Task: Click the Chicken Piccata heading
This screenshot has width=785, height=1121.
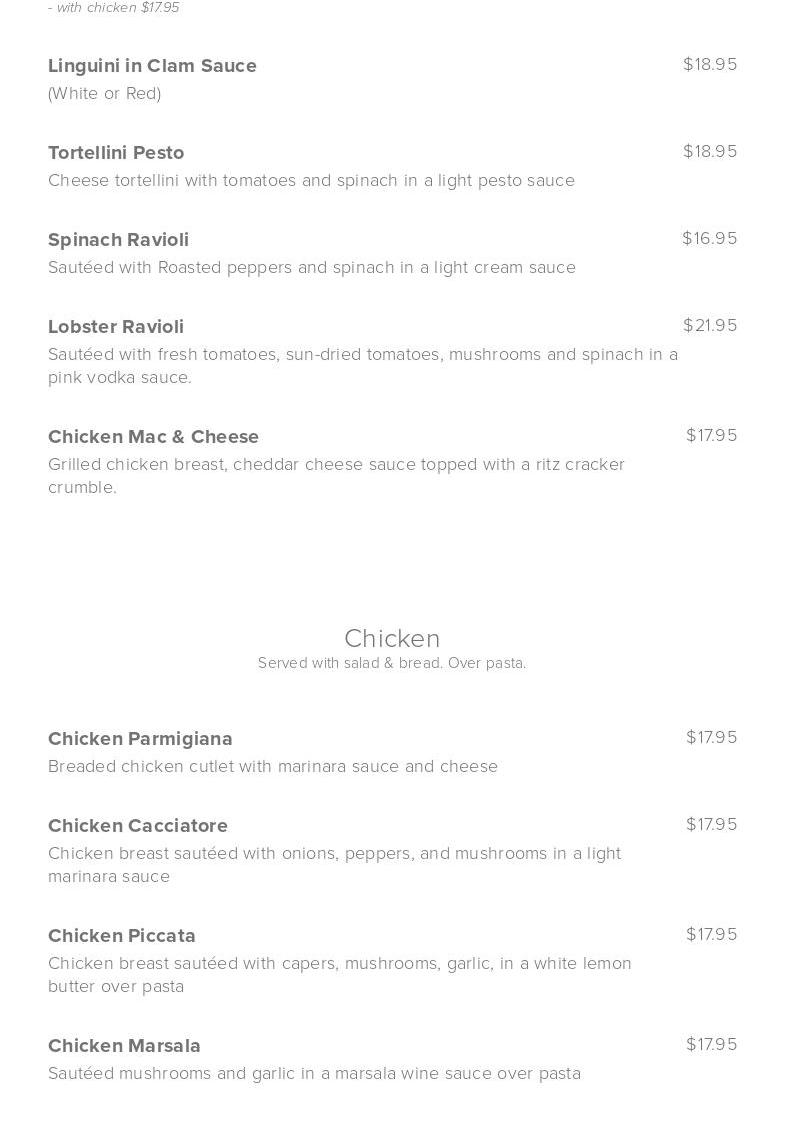Action: click(122, 936)
